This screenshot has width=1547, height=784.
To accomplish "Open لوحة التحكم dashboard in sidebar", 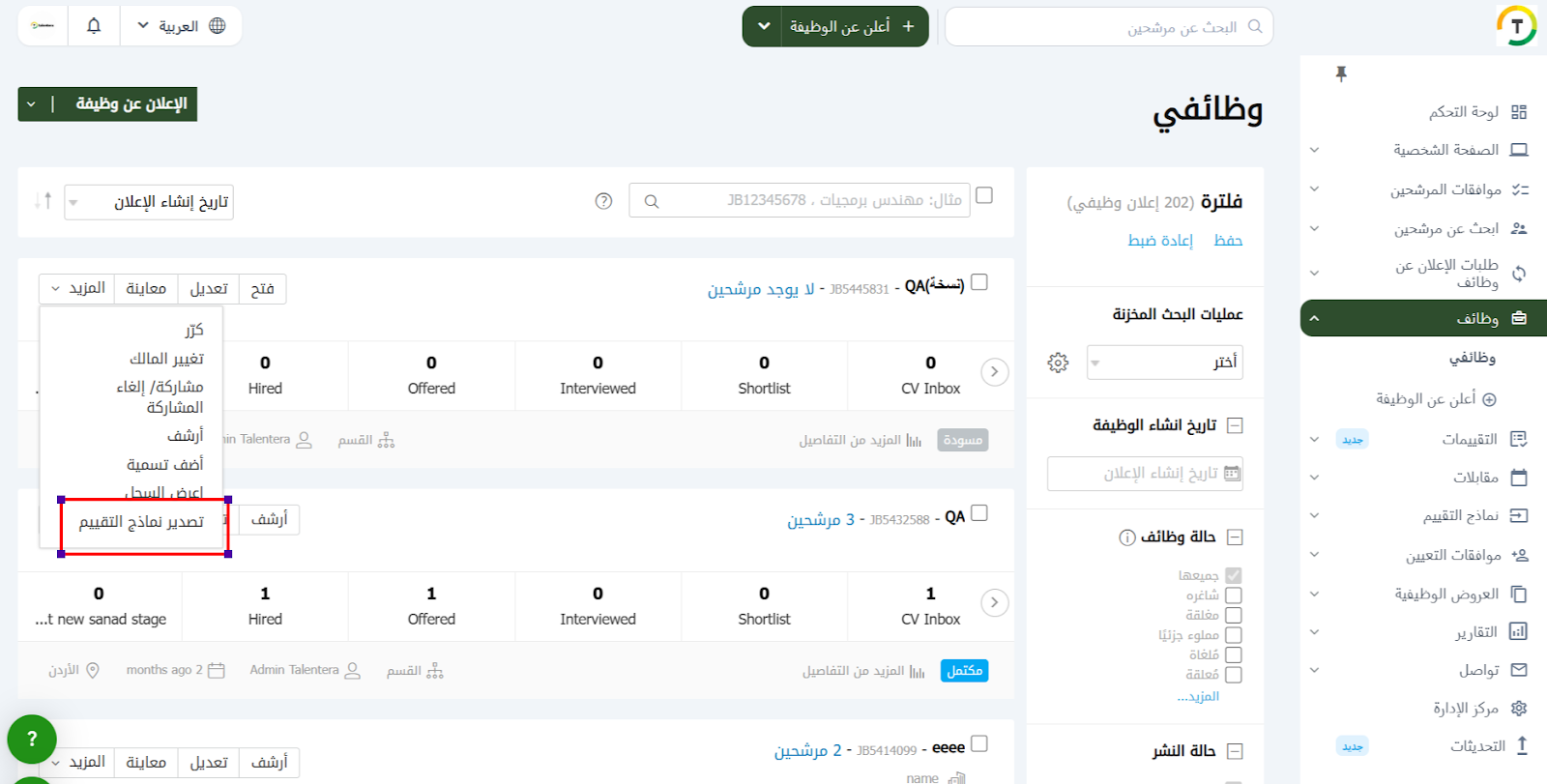I will tap(1464, 112).
